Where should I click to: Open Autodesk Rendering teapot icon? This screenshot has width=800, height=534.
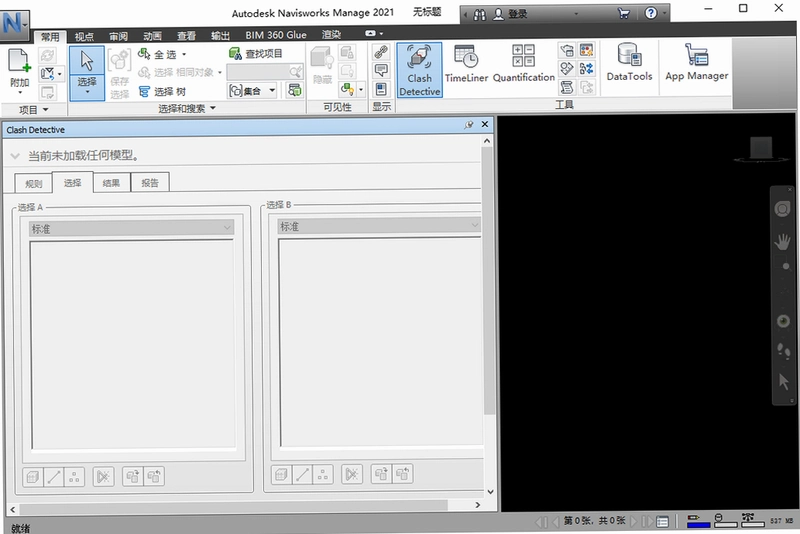pos(567,50)
